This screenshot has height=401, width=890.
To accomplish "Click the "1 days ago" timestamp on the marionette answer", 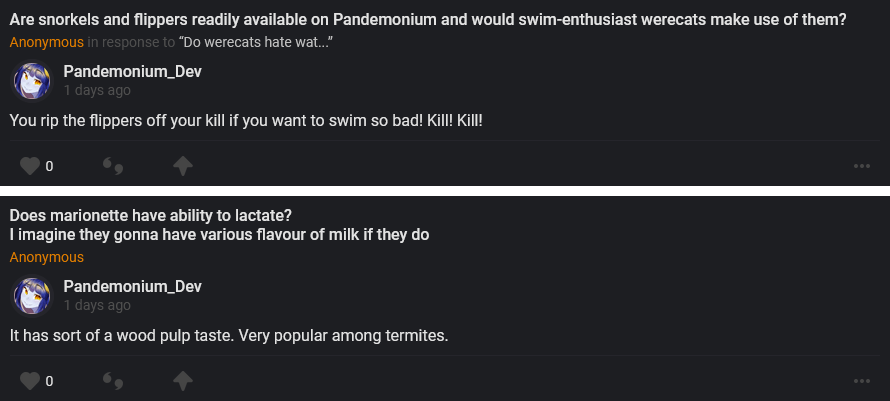I will pyautogui.click(x=97, y=305).
